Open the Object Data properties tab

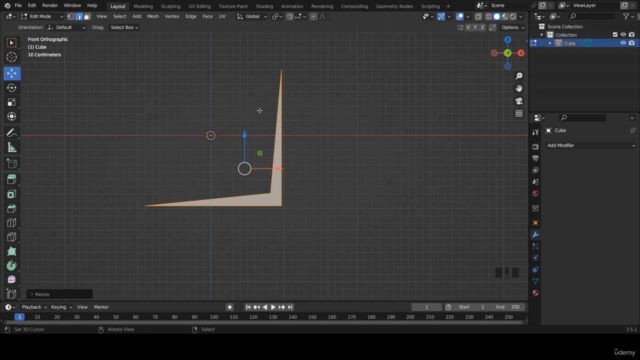[536, 281]
